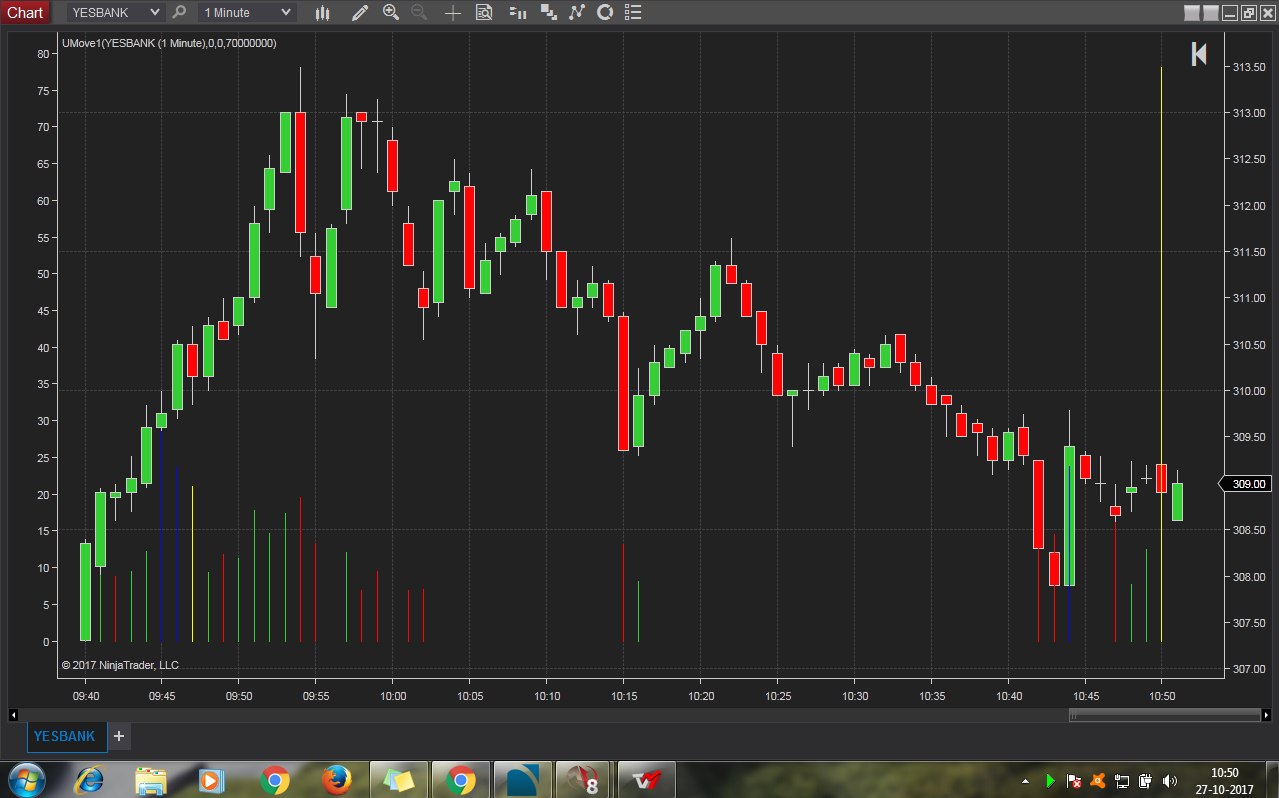Open Internet Explorer from the taskbar
Image resolution: width=1279 pixels, height=798 pixels.
click(x=89, y=780)
